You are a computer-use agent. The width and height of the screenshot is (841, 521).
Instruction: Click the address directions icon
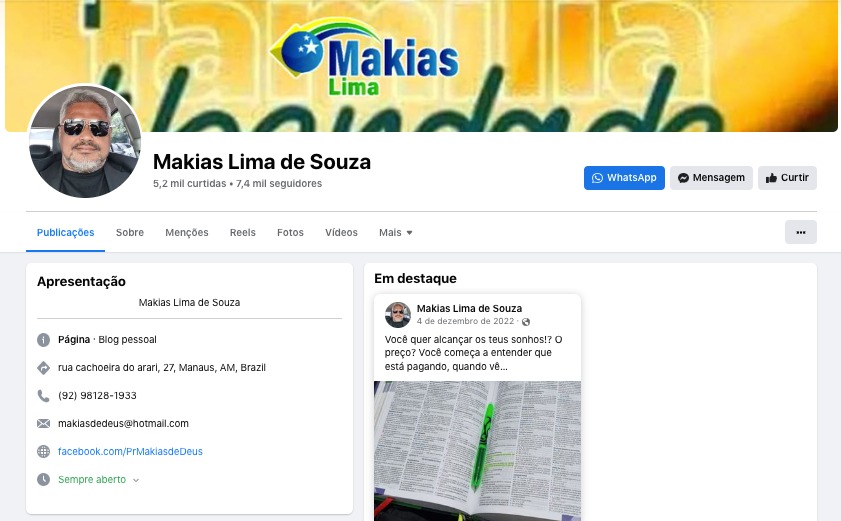43,368
